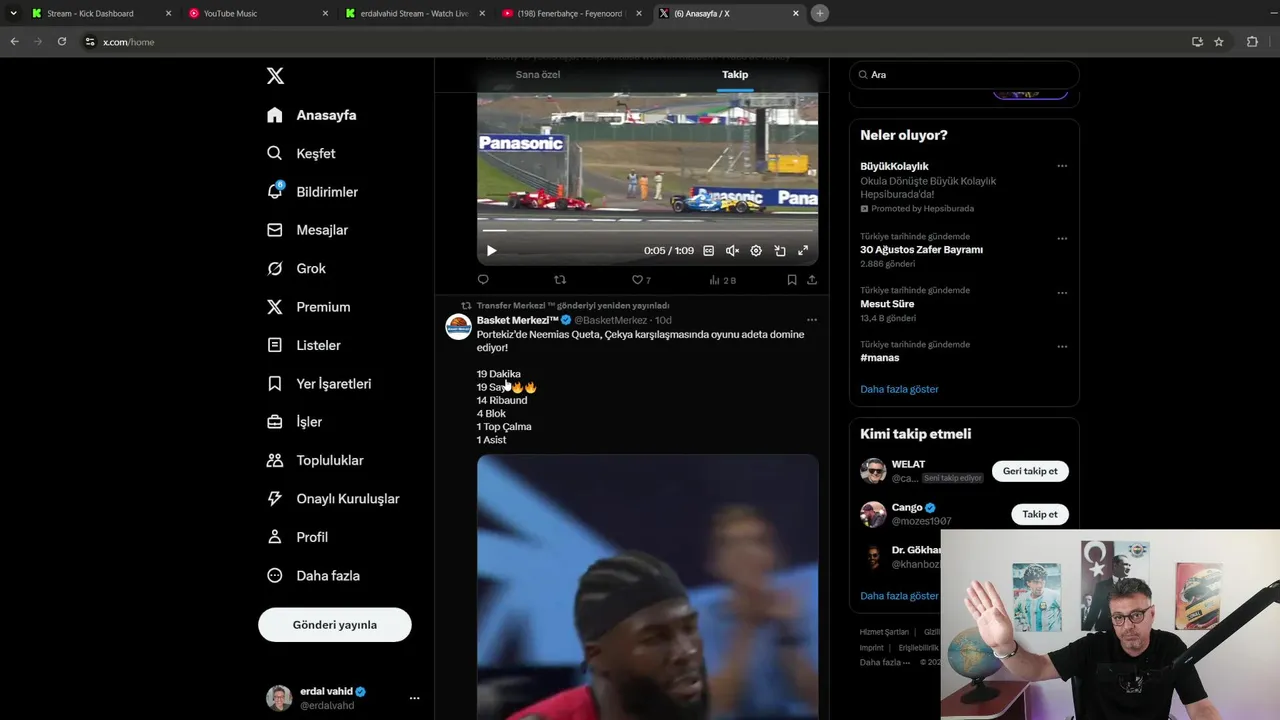Expand the video to fullscreen
The height and width of the screenshot is (720, 1280).
[803, 251]
